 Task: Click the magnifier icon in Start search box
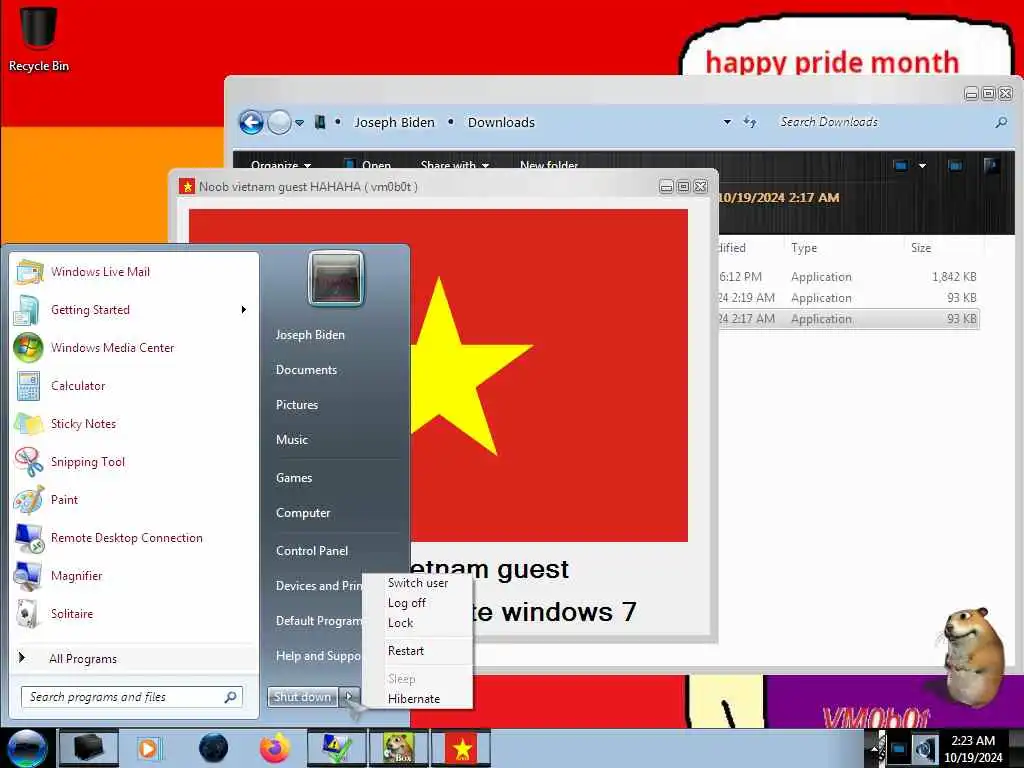pyautogui.click(x=231, y=697)
